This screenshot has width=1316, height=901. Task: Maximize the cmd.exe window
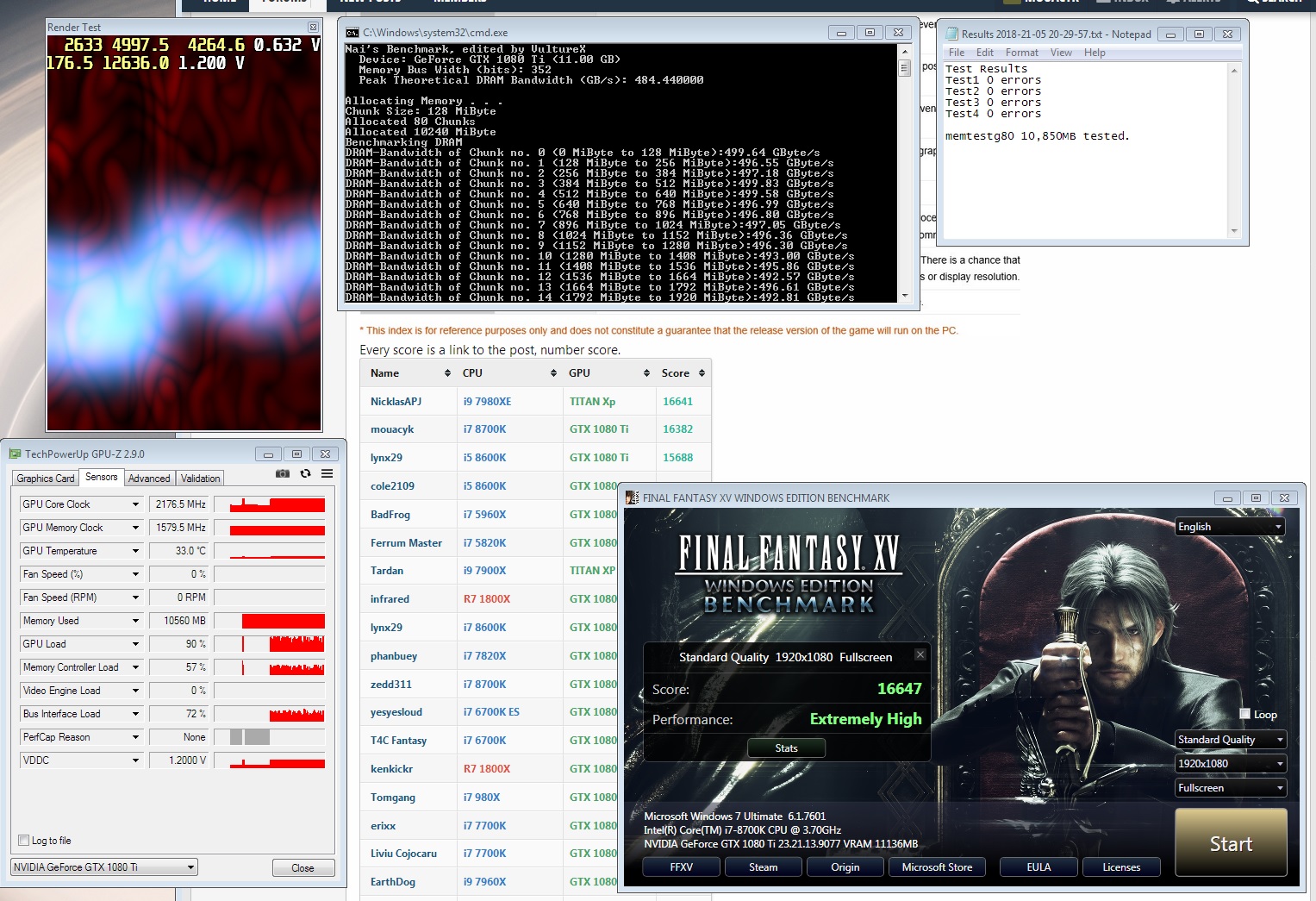(x=870, y=33)
